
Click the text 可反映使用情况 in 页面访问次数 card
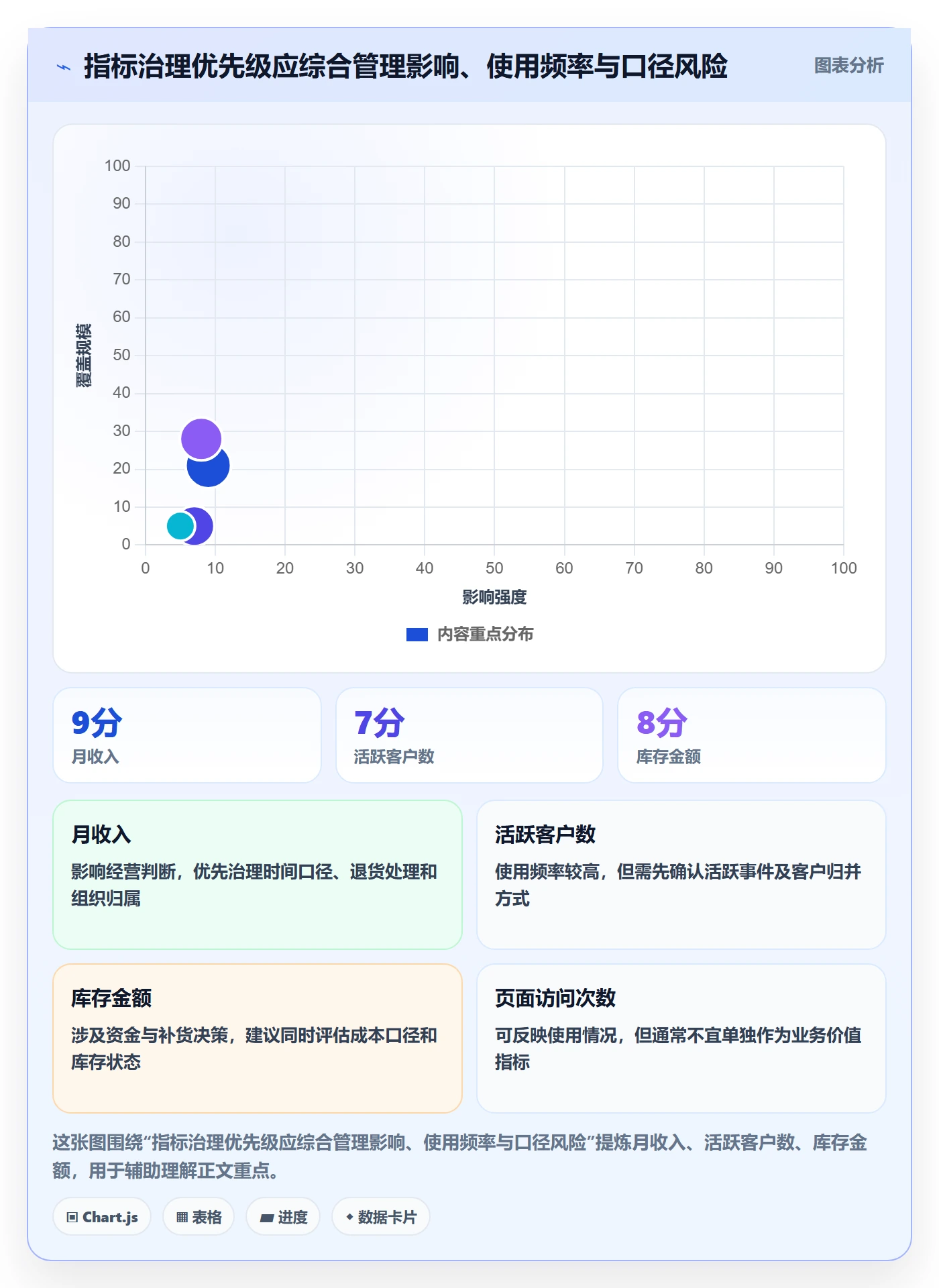pos(556,1035)
